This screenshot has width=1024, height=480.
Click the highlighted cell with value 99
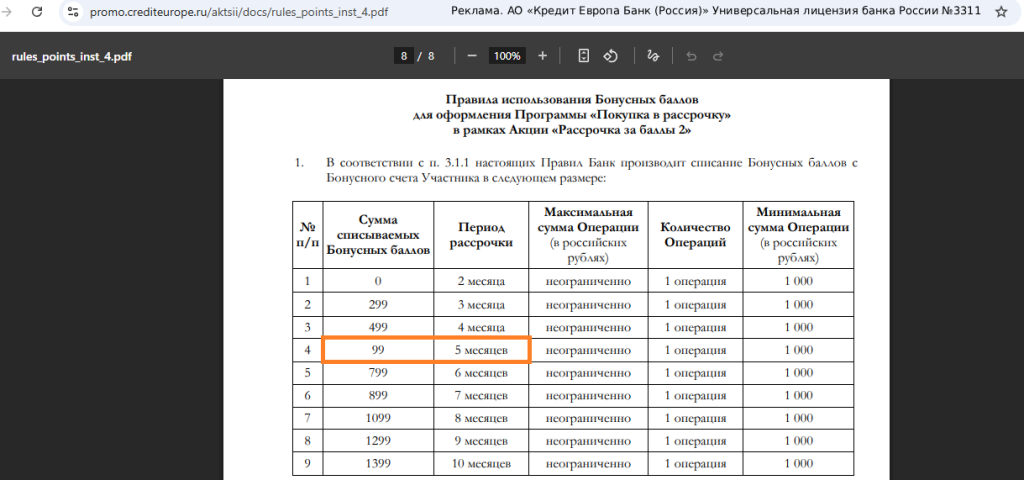point(378,350)
